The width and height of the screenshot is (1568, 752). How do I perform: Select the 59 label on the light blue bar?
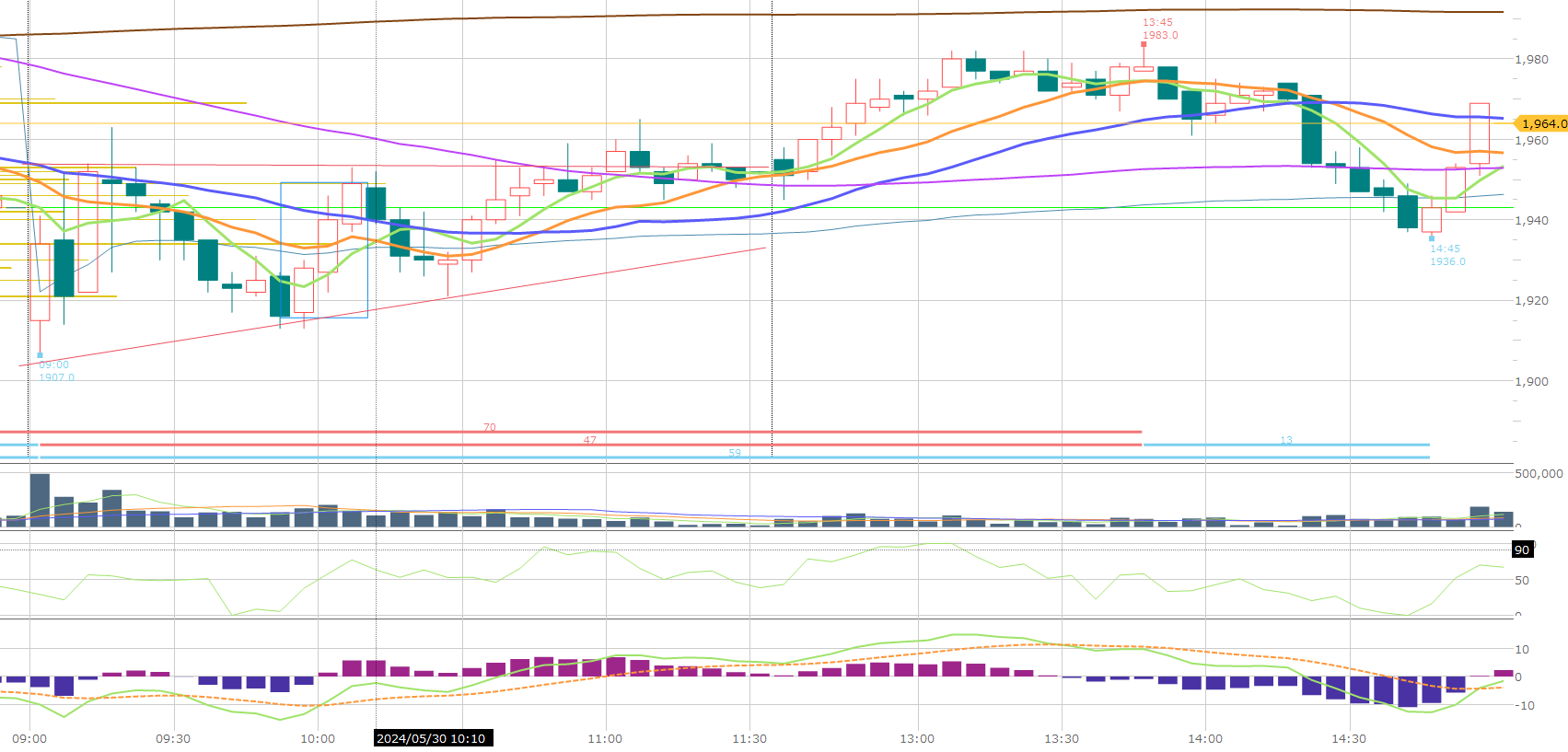click(x=735, y=453)
